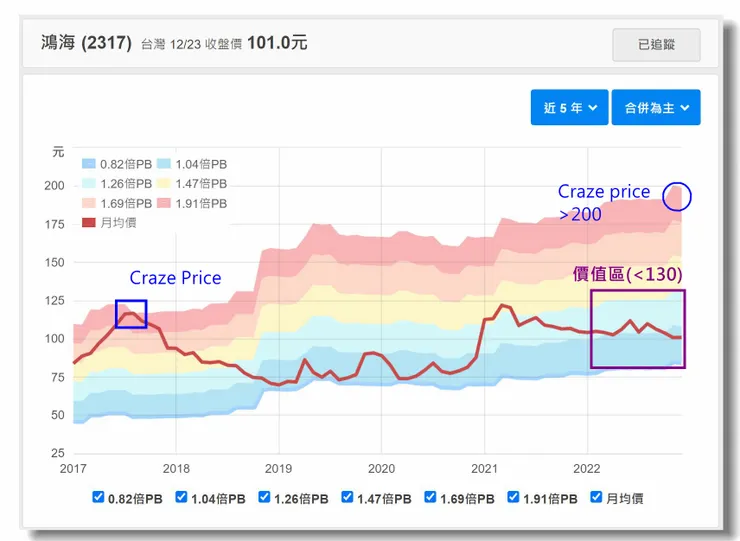Image resolution: width=740 pixels, height=541 pixels.
Task: Click the 1.04倍PB legend swatch
Action: tap(164, 165)
